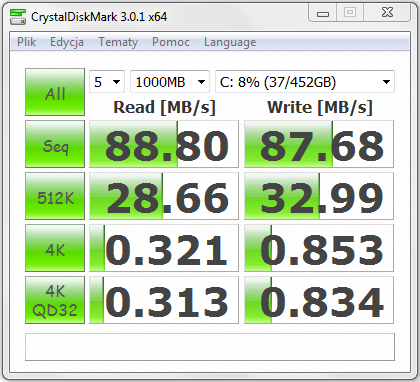The height and width of the screenshot is (382, 420).
Task: Click the Seq read result 88.80
Action: [x=164, y=144]
